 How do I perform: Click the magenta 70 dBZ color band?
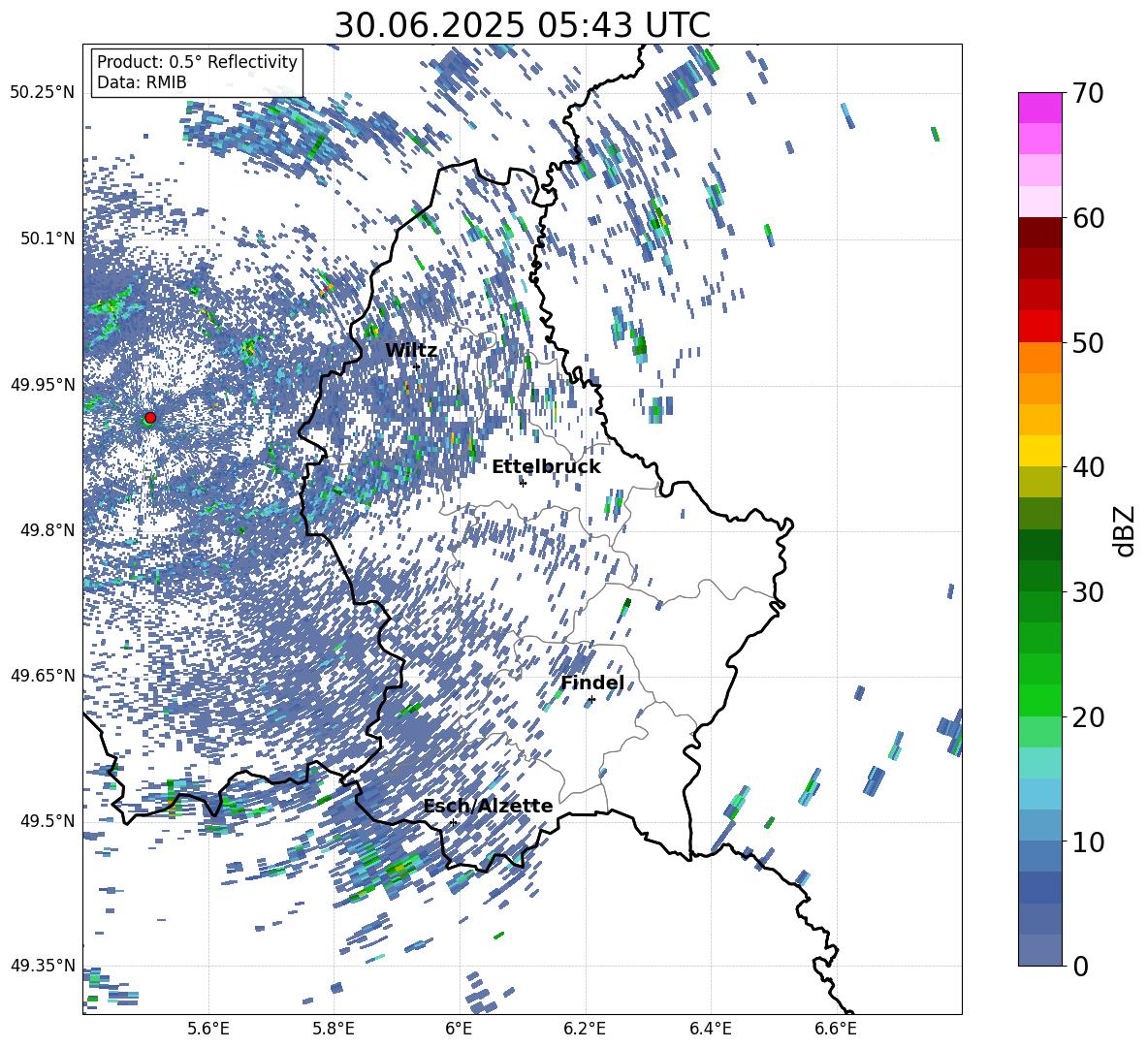pos(1039,108)
